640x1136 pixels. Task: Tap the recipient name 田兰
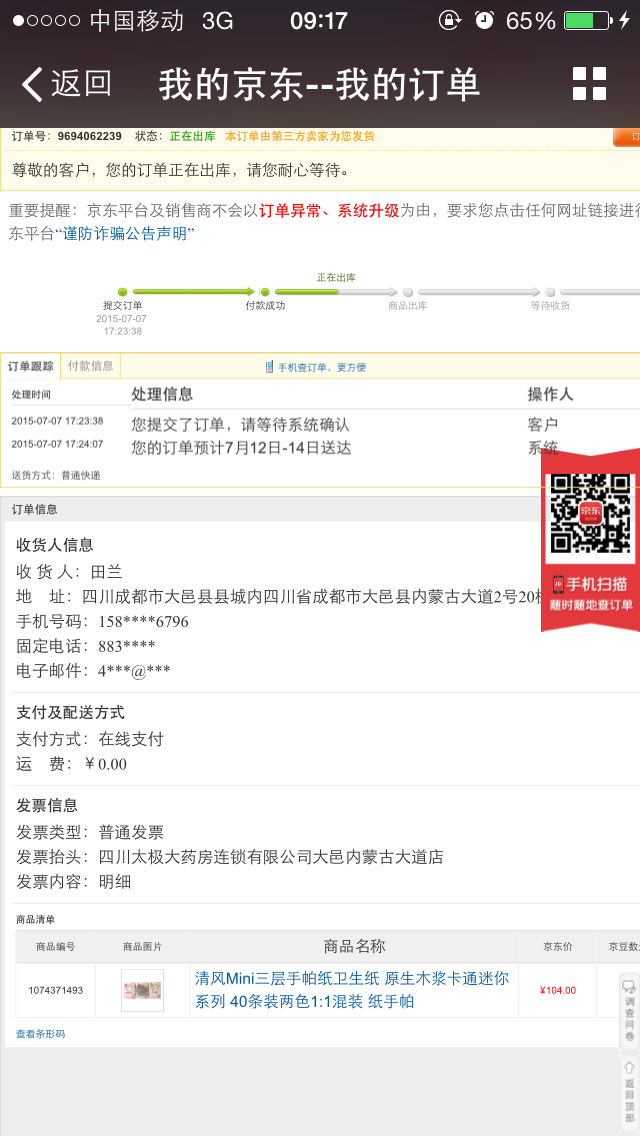tap(107, 572)
